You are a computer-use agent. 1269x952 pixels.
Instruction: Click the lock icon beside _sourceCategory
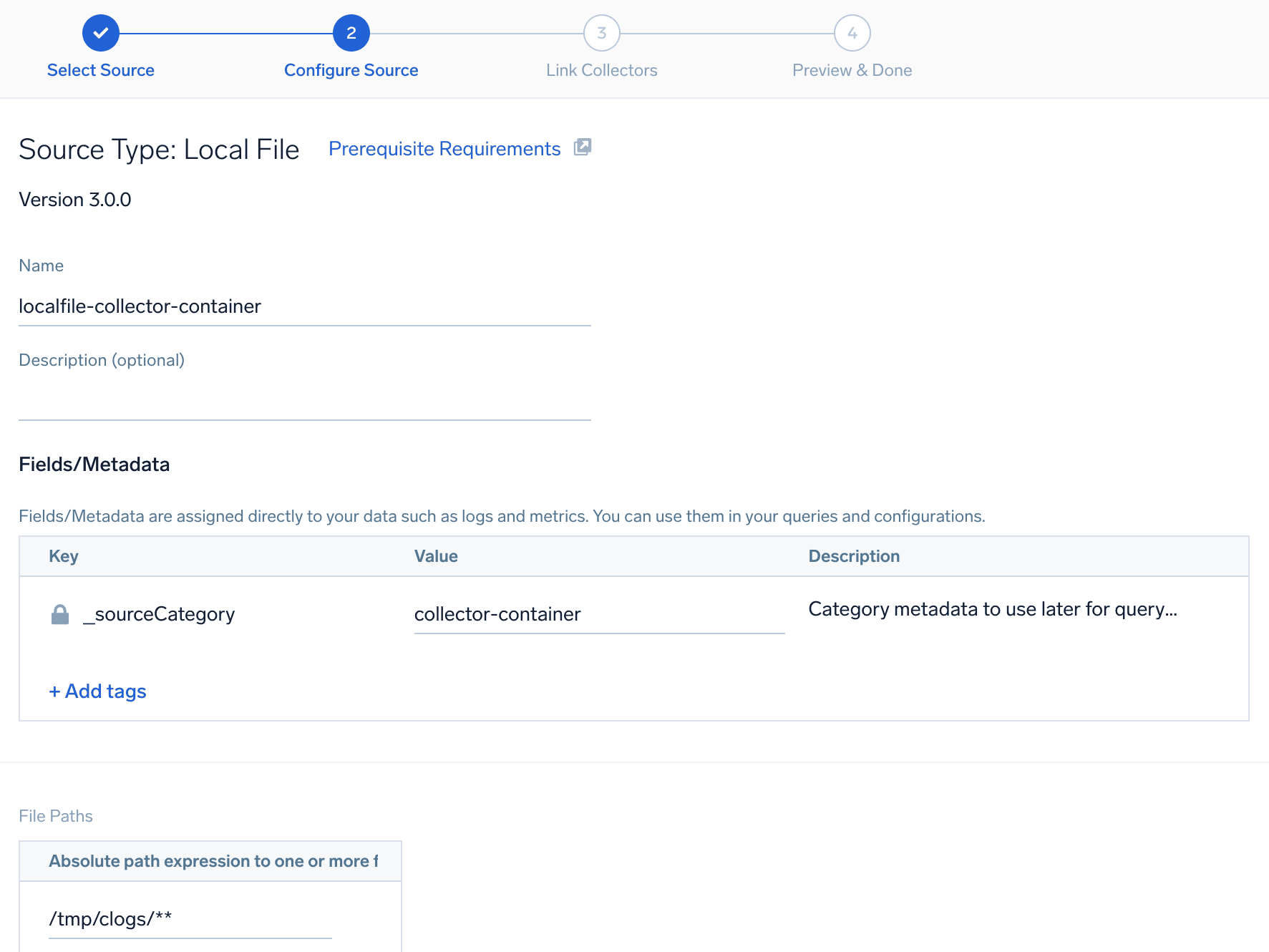[60, 613]
